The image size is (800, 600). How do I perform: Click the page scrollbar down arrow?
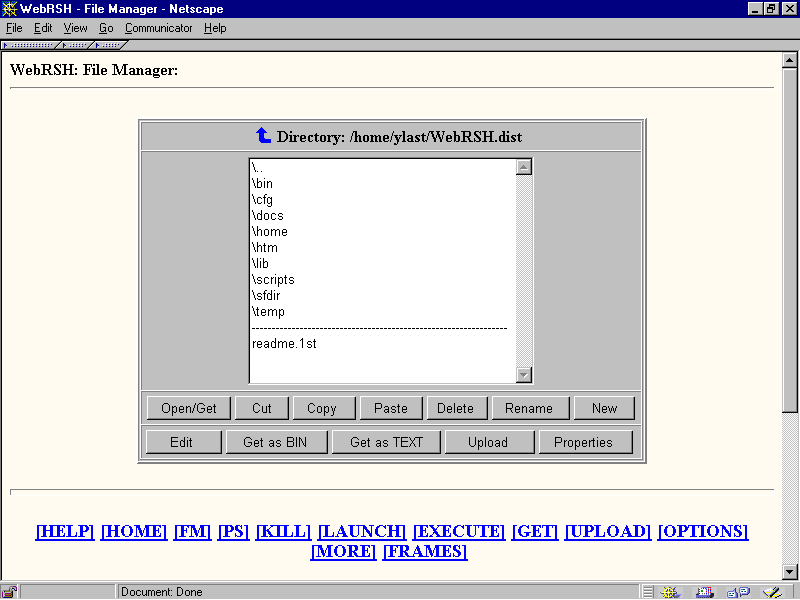pyautogui.click(x=789, y=571)
